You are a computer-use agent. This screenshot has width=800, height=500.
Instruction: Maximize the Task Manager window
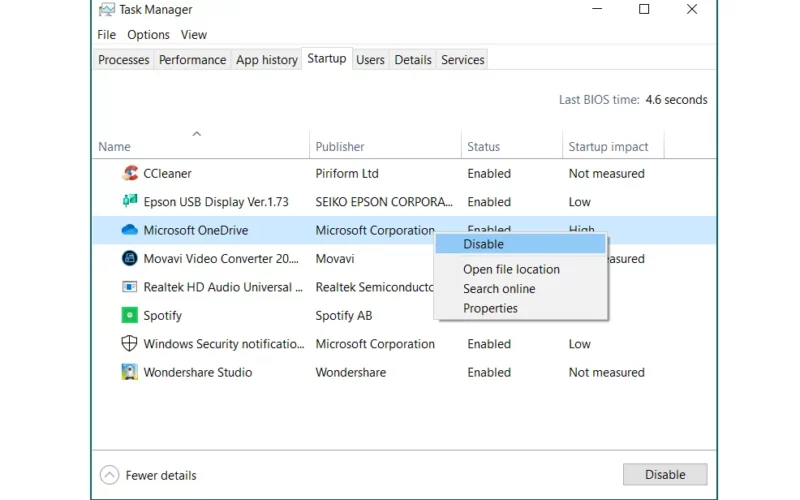point(644,9)
